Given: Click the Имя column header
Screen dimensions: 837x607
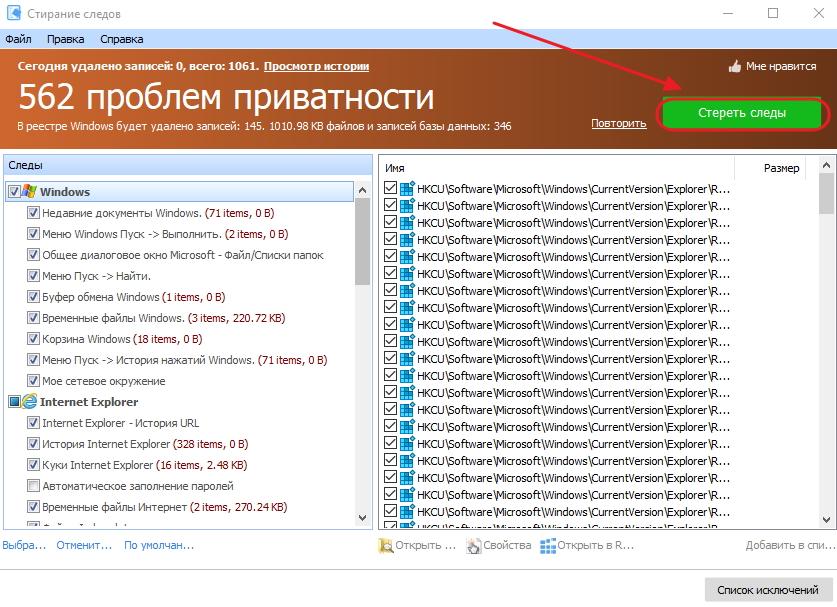Looking at the screenshot, I should 557,168.
